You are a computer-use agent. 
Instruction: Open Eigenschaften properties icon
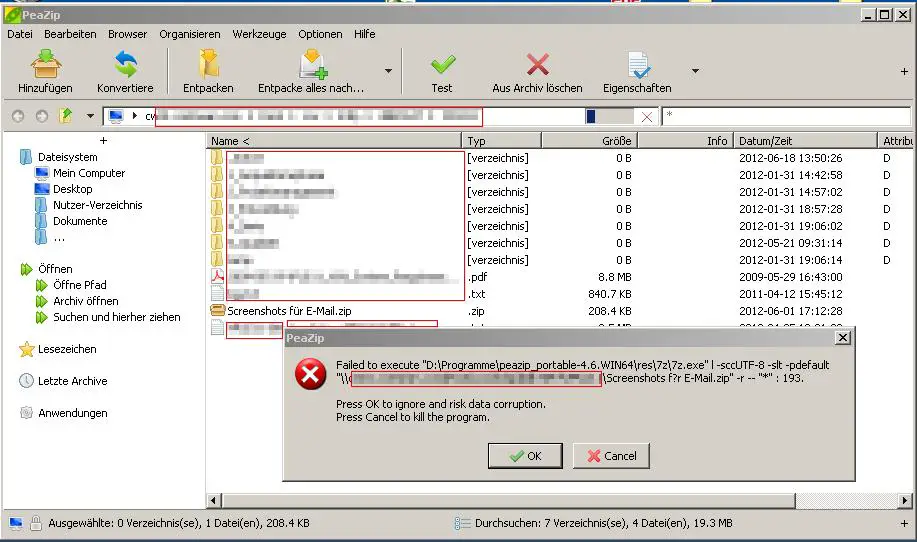click(x=637, y=64)
